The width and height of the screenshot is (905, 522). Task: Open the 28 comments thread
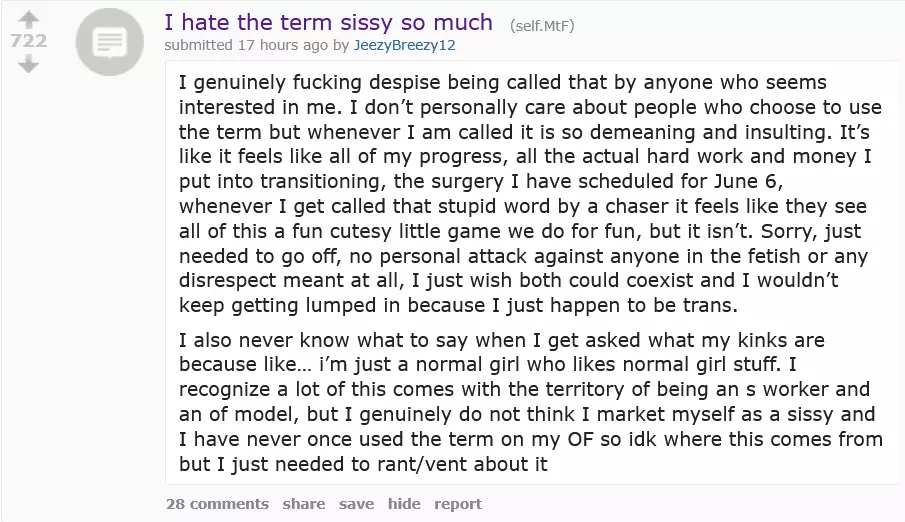point(217,504)
